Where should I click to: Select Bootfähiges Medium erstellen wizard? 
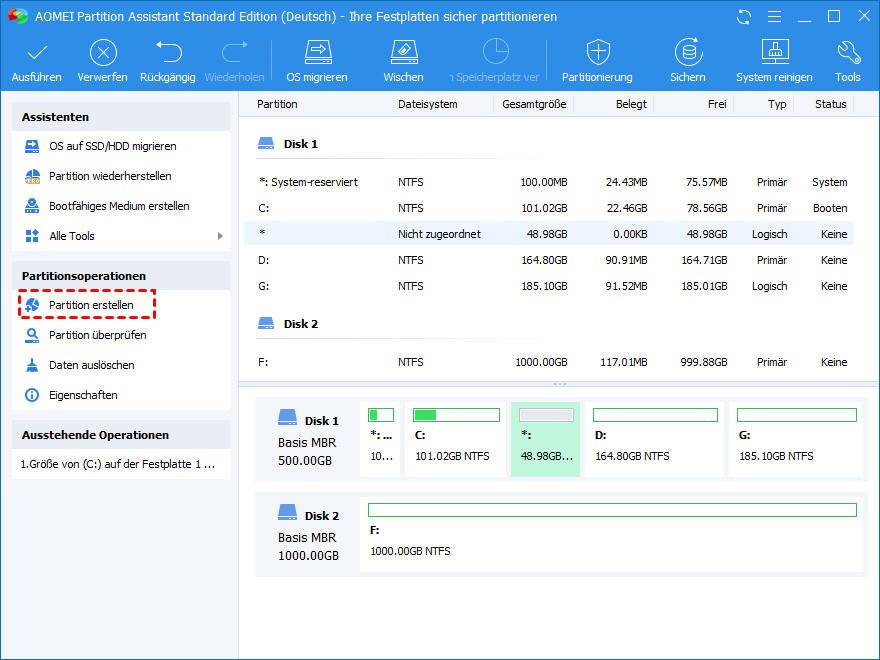(119, 206)
